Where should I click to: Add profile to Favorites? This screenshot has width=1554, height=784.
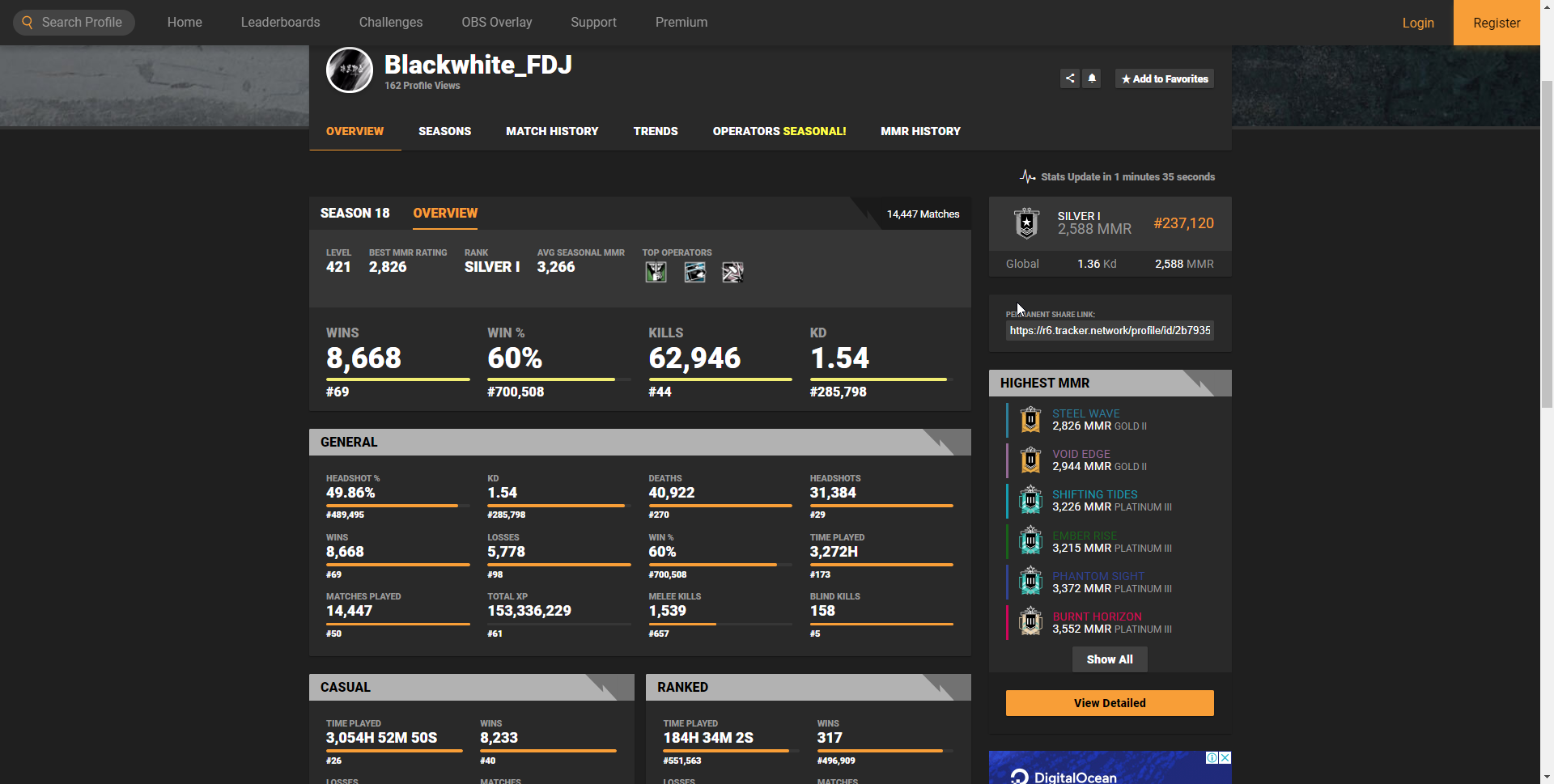pos(1164,78)
